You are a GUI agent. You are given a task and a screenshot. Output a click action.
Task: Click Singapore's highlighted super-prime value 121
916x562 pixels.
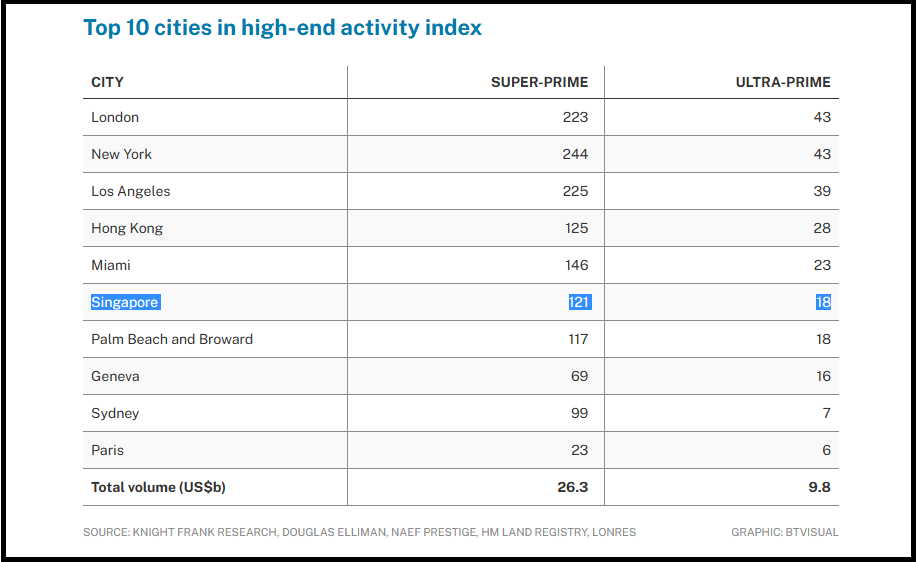click(x=579, y=302)
